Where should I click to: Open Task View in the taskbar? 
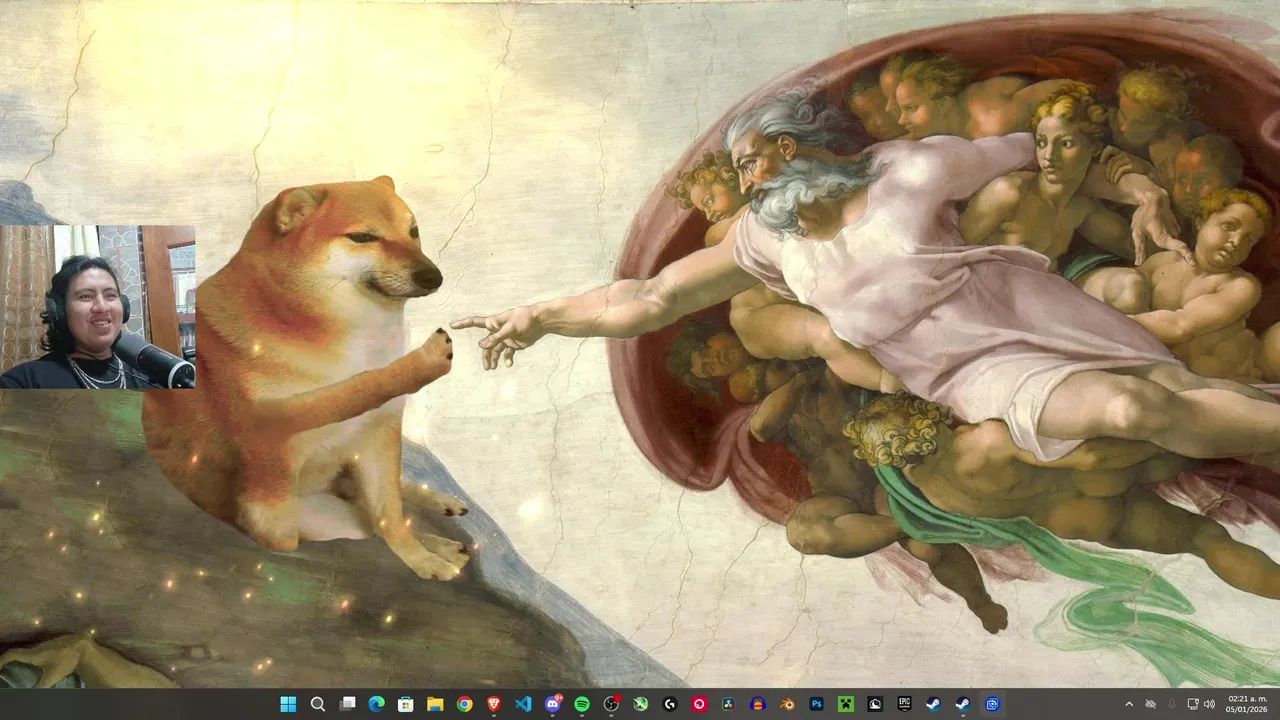coord(347,704)
